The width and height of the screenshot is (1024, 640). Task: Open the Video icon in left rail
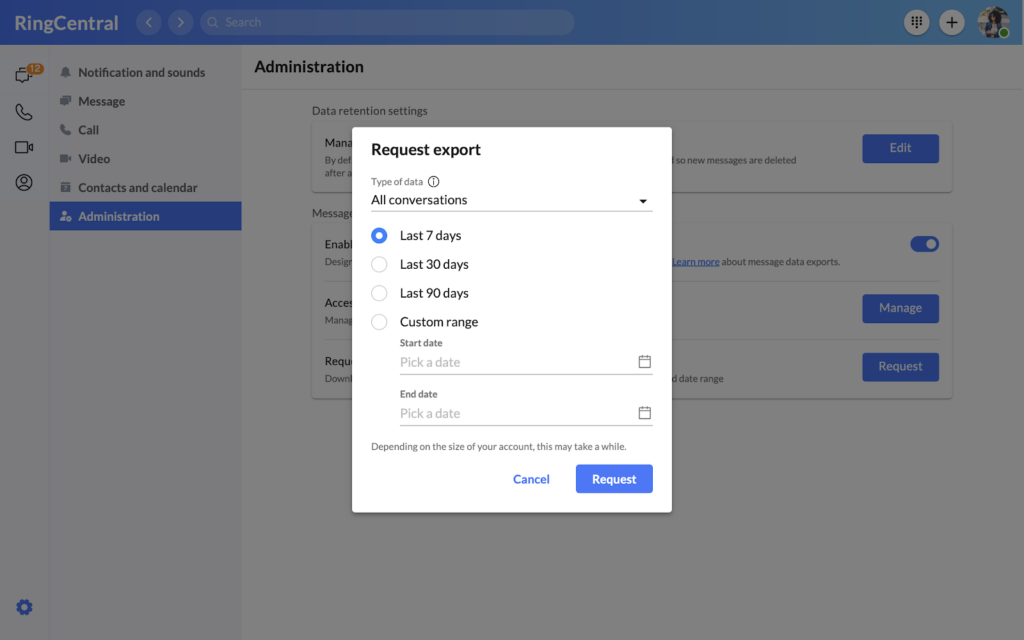click(x=24, y=147)
